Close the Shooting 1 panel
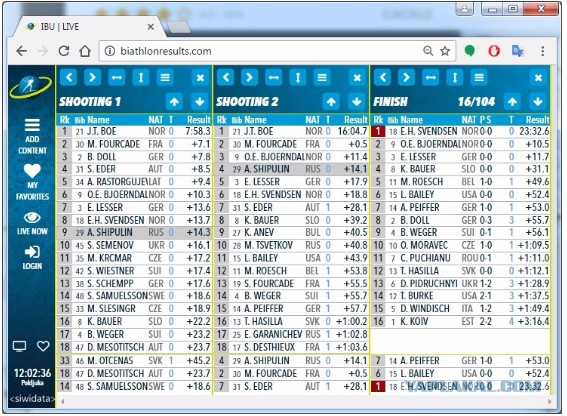This screenshot has width=567, height=416. tap(200, 77)
